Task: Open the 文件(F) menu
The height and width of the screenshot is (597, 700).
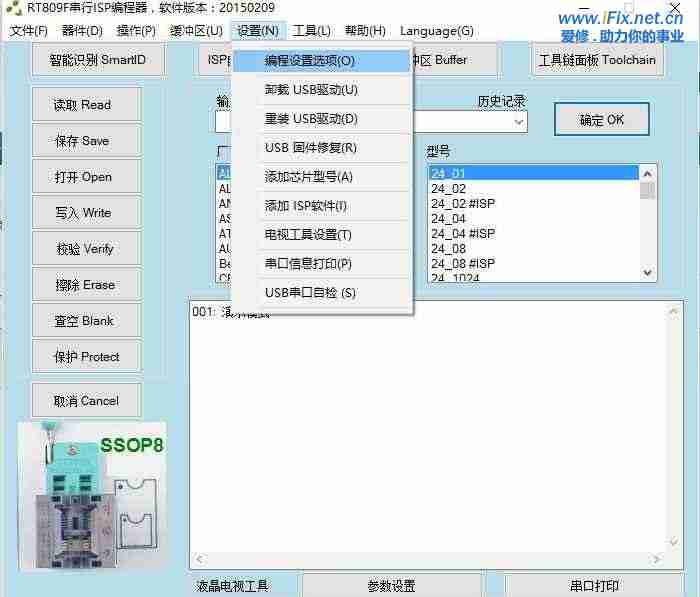Action: click(29, 31)
